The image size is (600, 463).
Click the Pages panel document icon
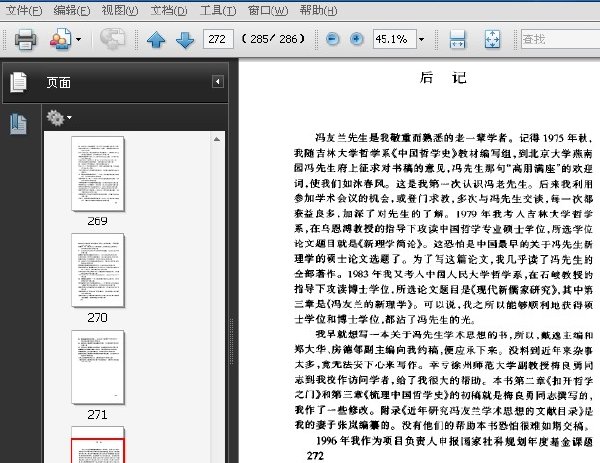click(x=18, y=82)
